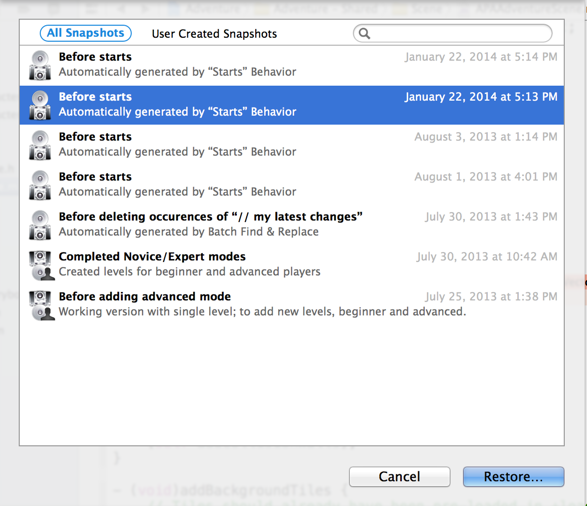Click Automatically generated by Batch Find & Replace text

(189, 232)
